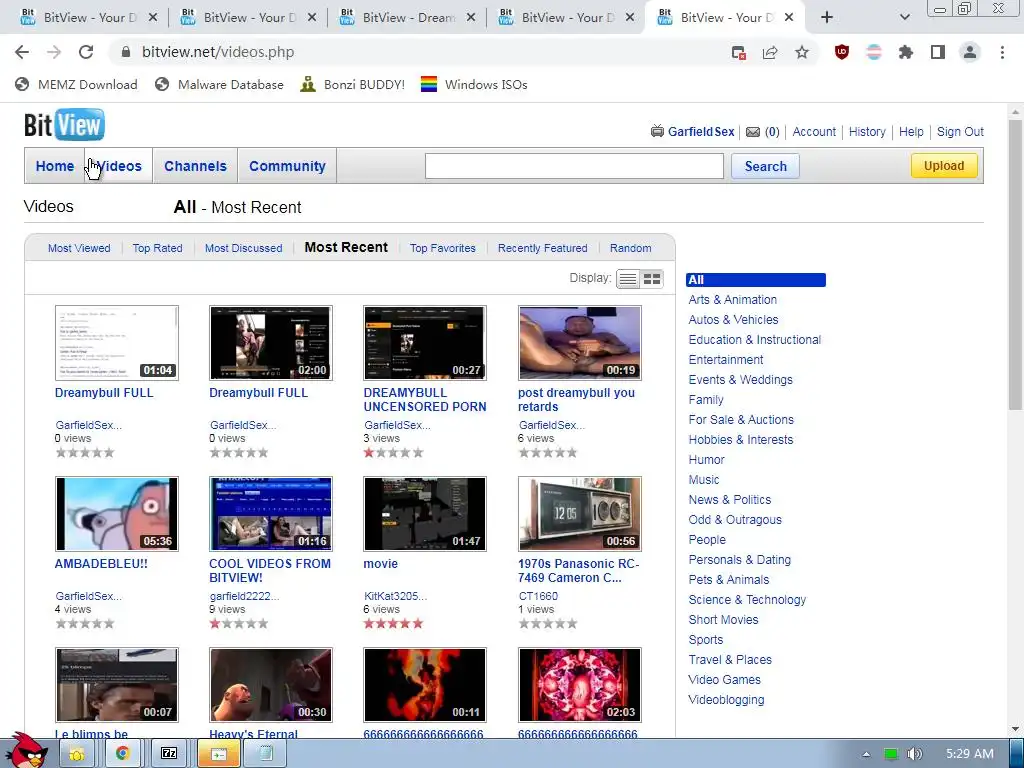Switch to grid display view
The height and width of the screenshot is (768, 1024).
(652, 279)
